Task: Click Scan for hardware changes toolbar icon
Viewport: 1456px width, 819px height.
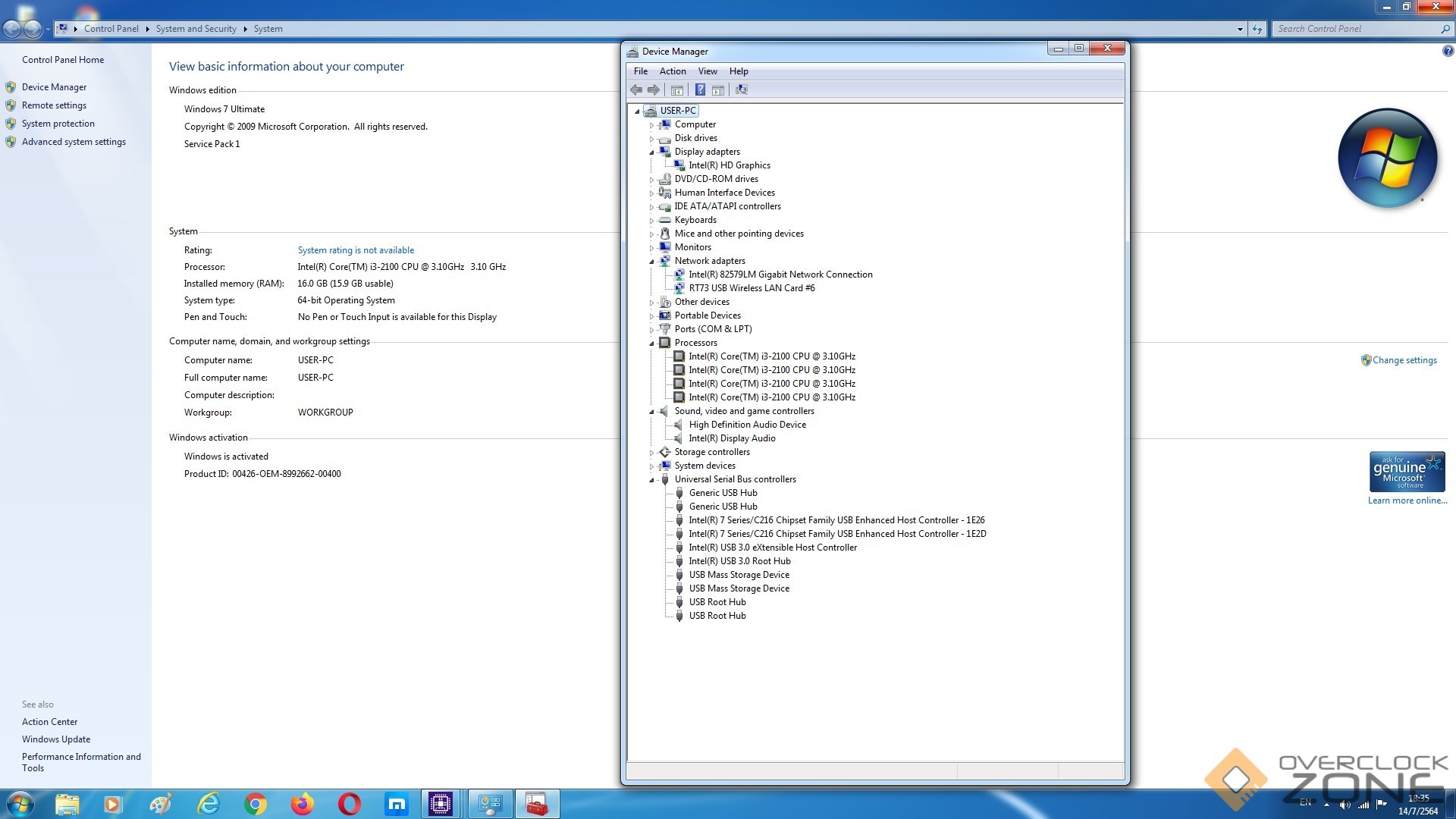Action: click(742, 89)
